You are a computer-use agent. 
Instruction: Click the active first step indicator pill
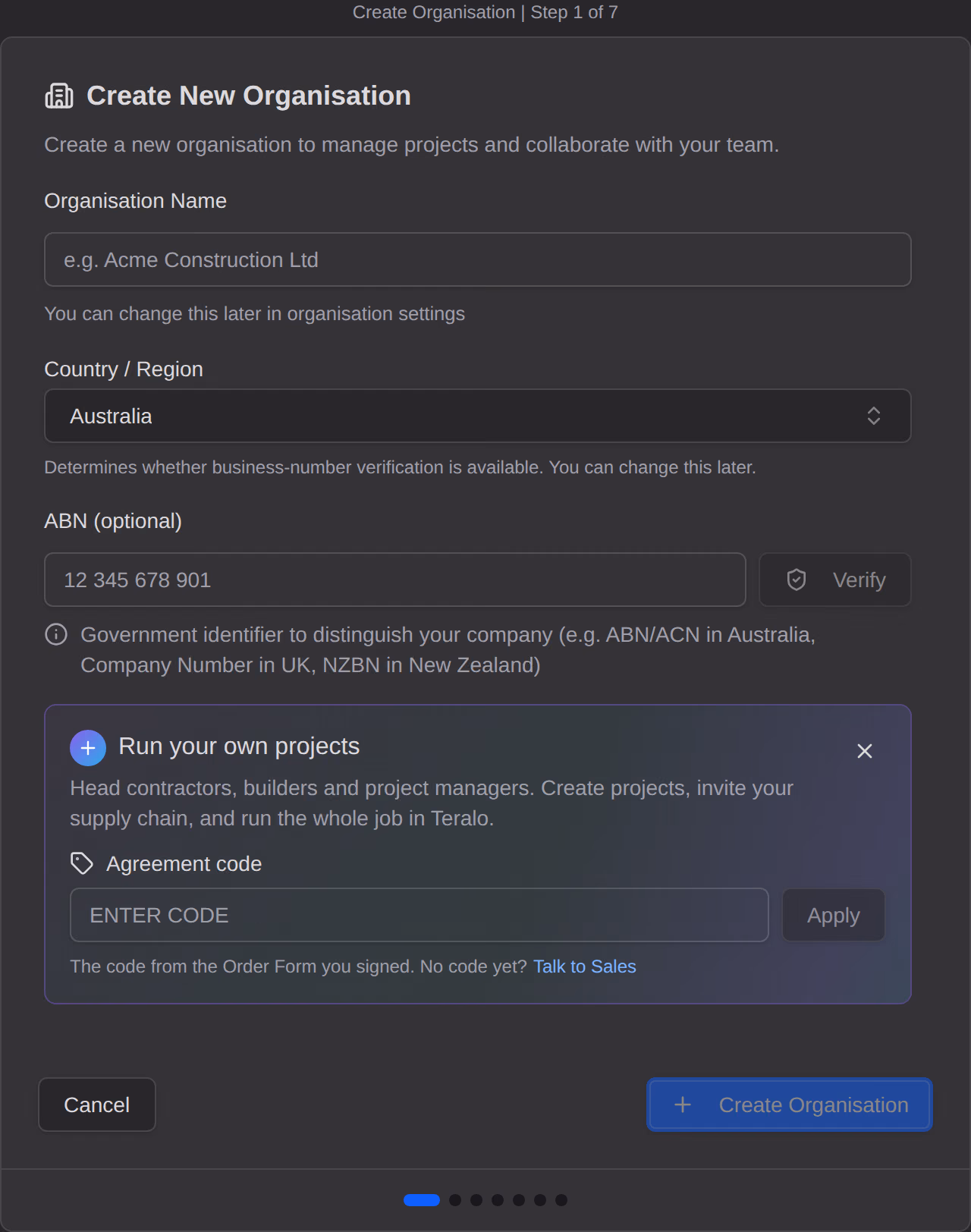point(422,1200)
